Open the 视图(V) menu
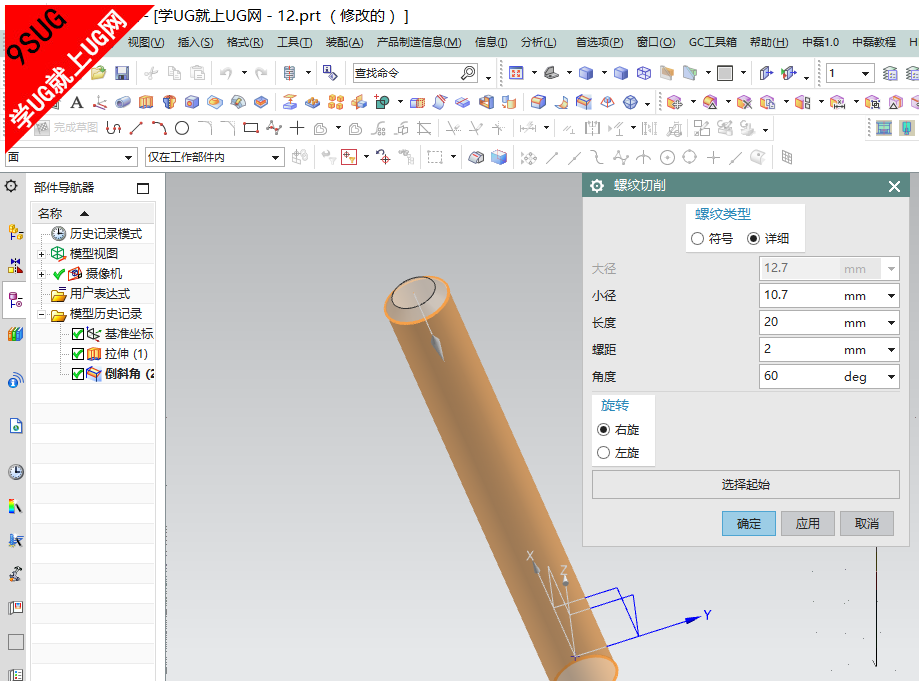The height and width of the screenshot is (681, 919). pyautogui.click(x=146, y=42)
